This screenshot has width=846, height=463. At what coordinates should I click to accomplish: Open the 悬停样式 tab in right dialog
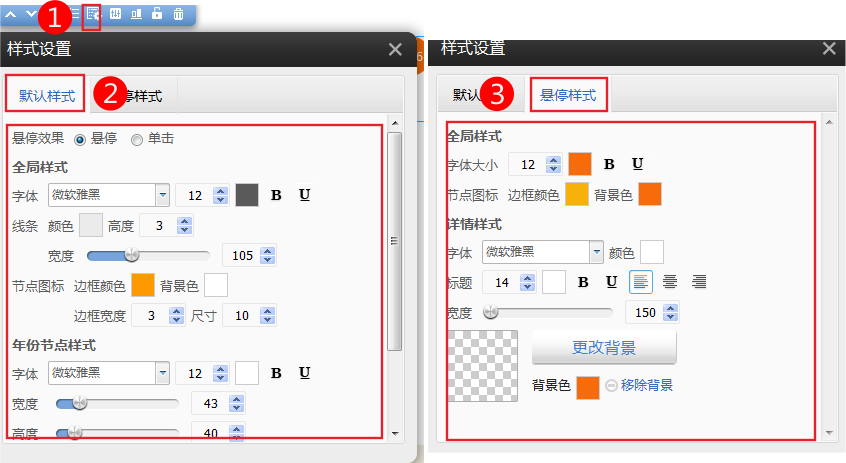568,95
